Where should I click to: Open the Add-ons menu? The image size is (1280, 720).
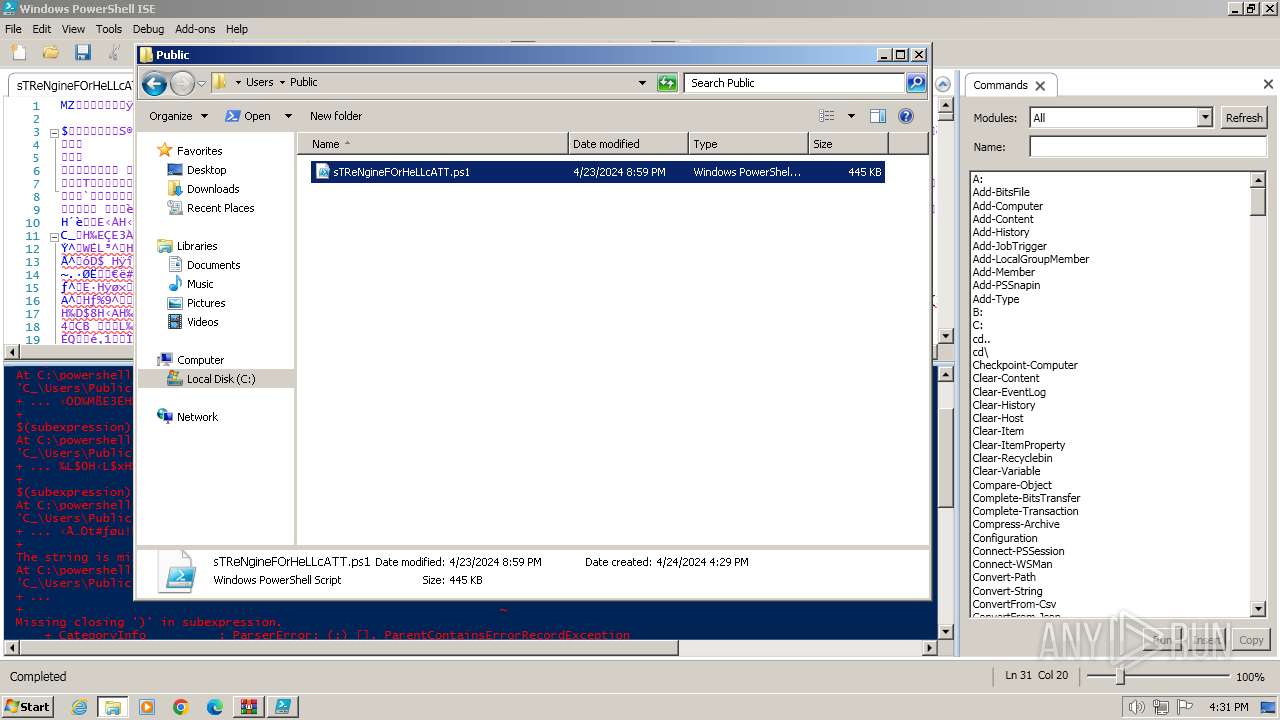click(194, 29)
